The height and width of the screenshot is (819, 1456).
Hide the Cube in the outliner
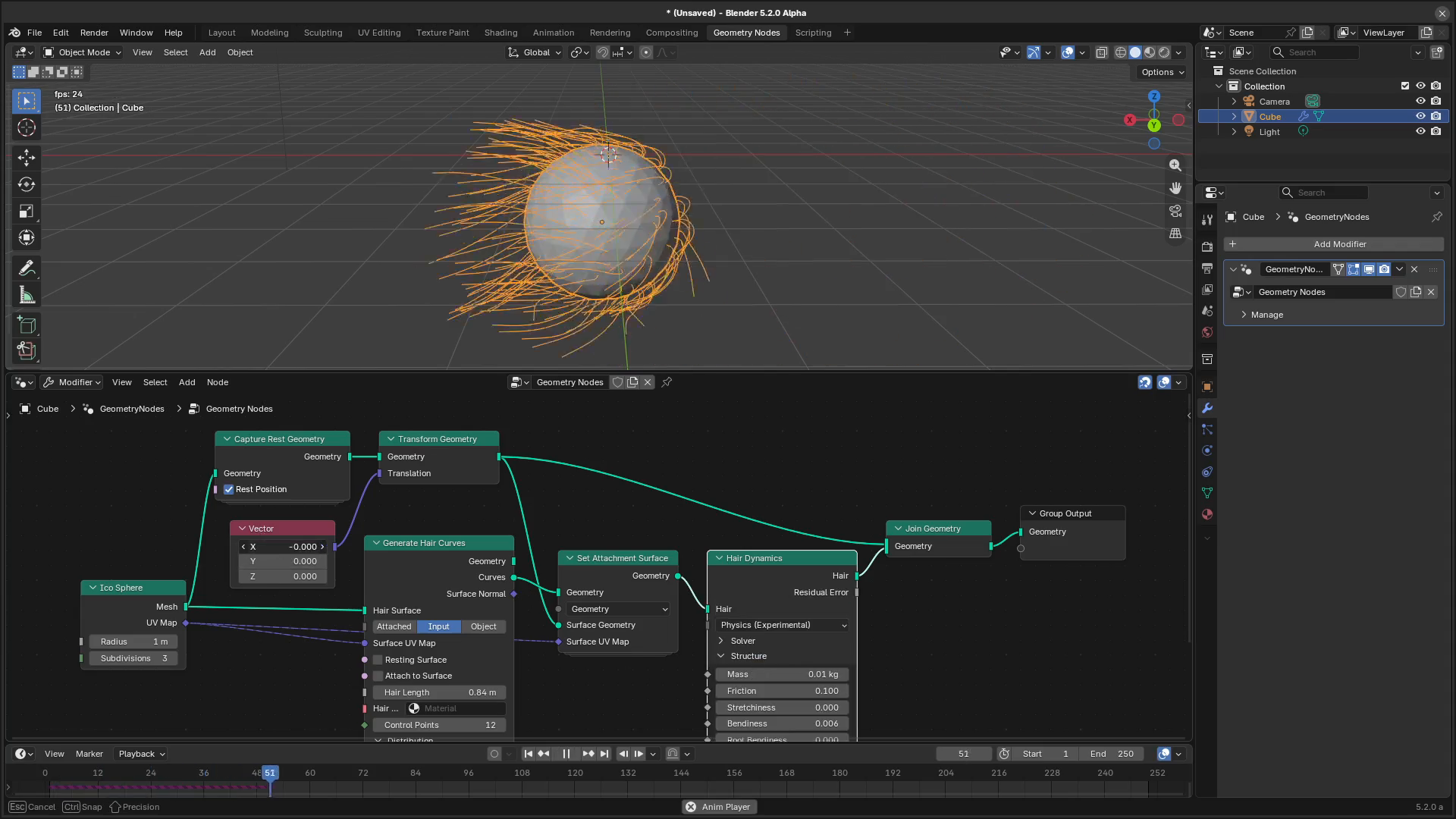1420,116
